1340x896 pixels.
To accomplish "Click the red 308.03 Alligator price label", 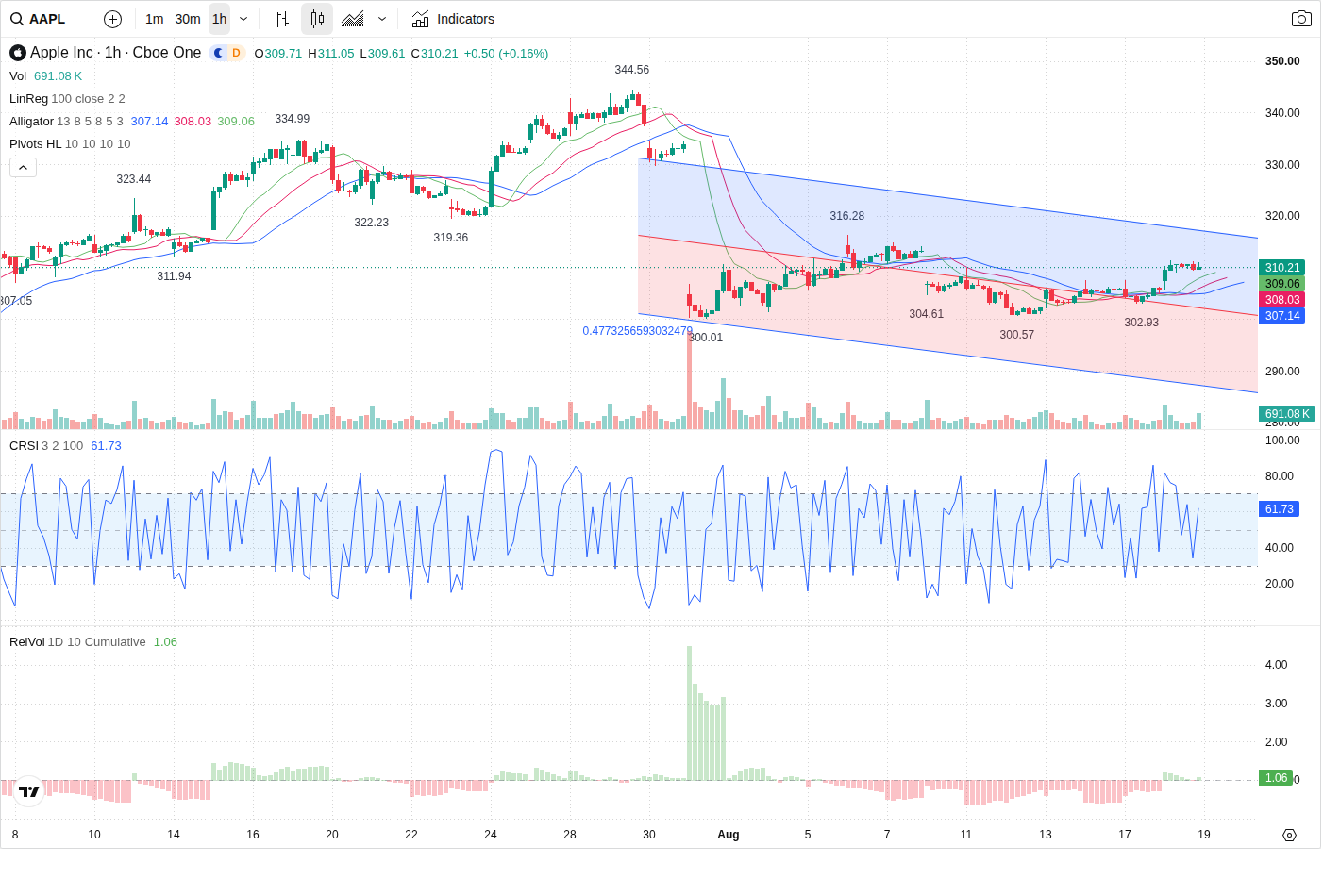I will [1281, 300].
